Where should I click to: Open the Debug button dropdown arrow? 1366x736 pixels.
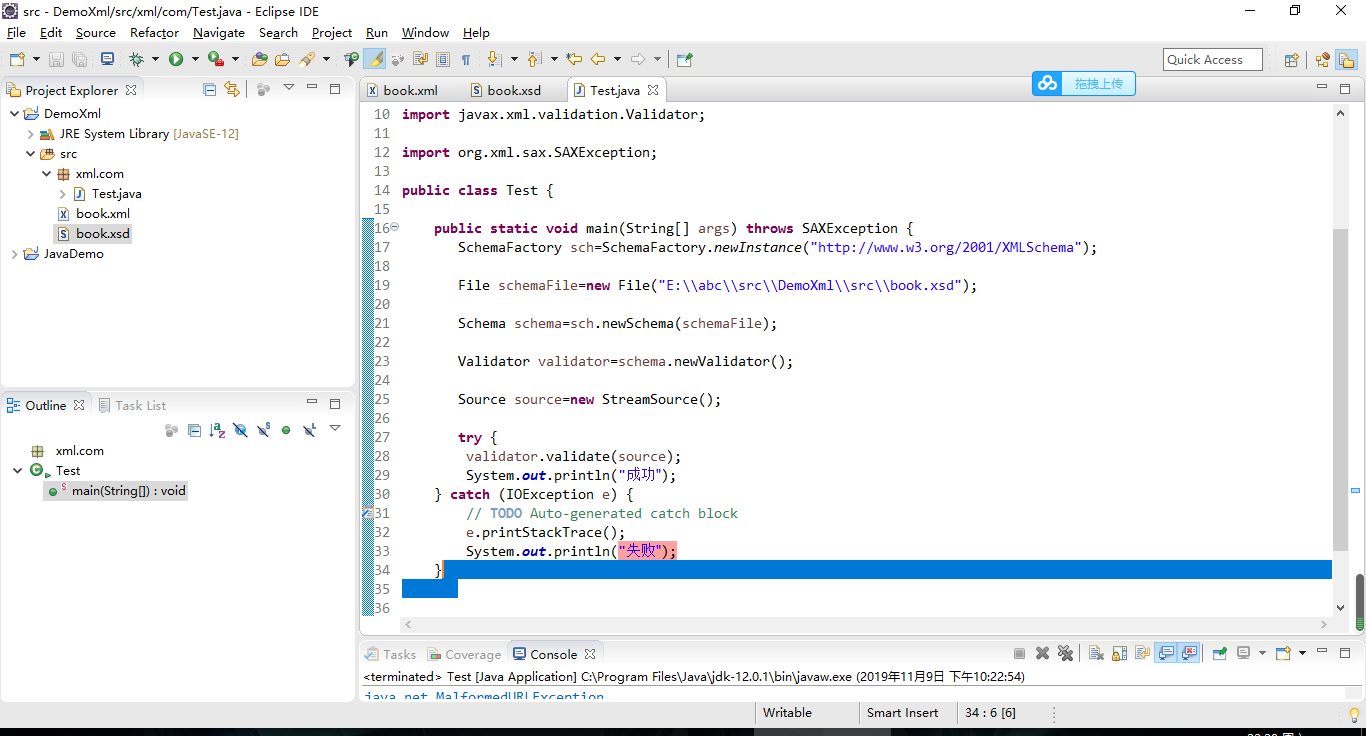click(155, 60)
